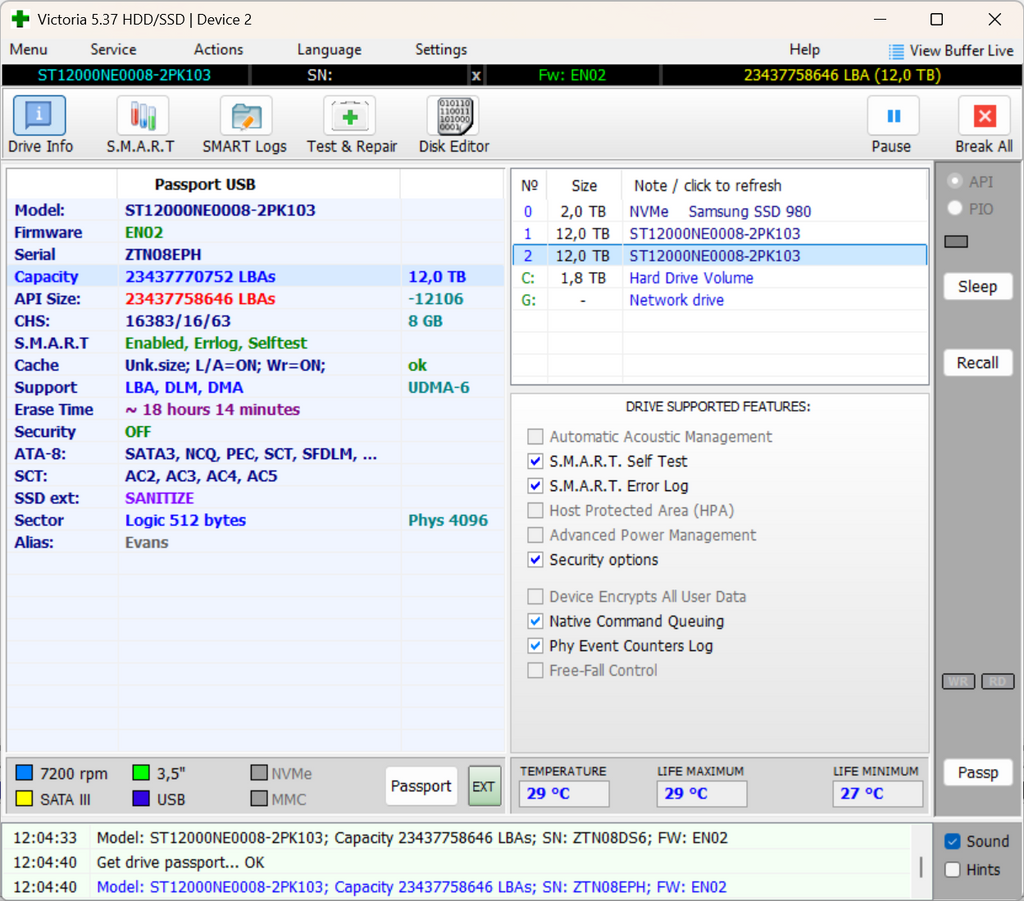Click SANITIZE in SSD ext row
This screenshot has height=901, width=1024.
[159, 499]
